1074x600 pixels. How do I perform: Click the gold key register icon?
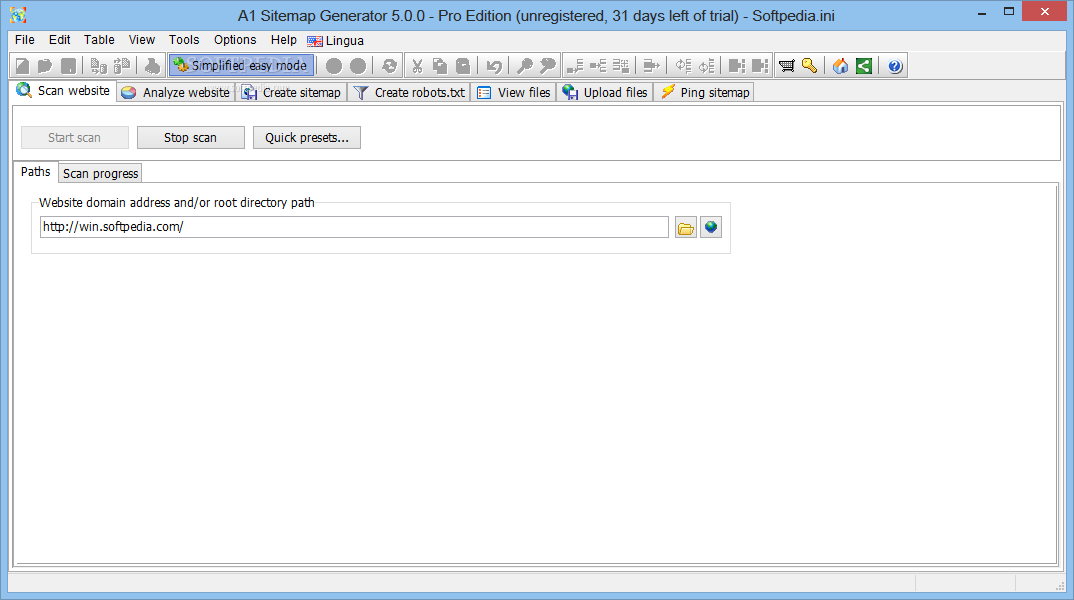[x=810, y=66]
